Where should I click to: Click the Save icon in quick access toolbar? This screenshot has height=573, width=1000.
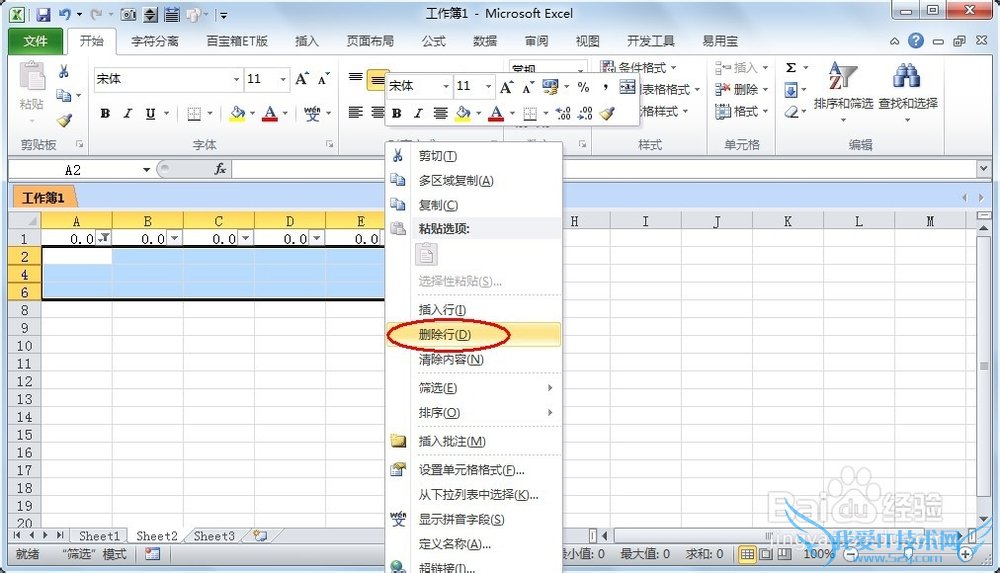pos(43,14)
